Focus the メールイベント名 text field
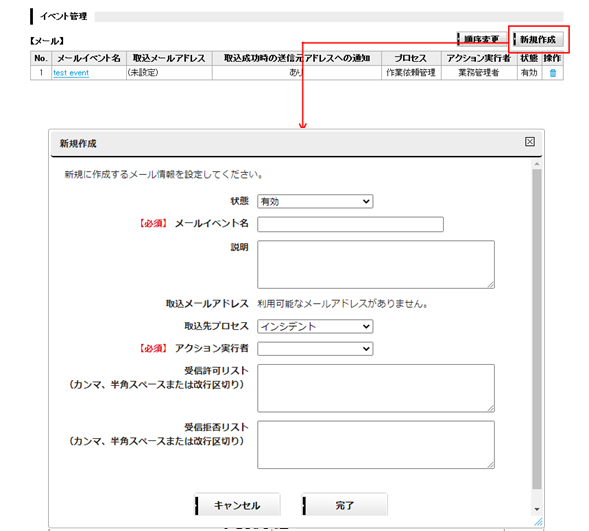 [350, 224]
